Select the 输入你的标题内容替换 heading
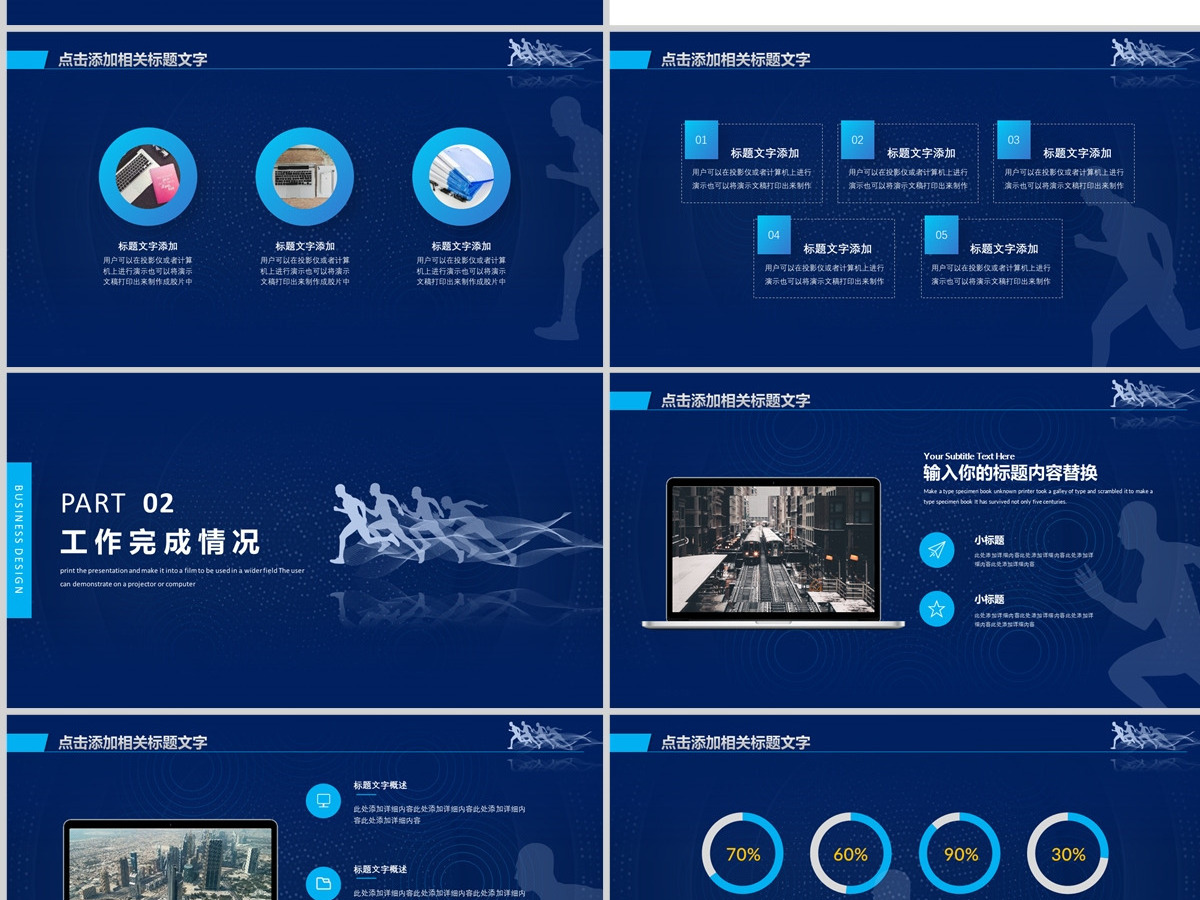This screenshot has height=900, width=1200. tap(1010, 473)
